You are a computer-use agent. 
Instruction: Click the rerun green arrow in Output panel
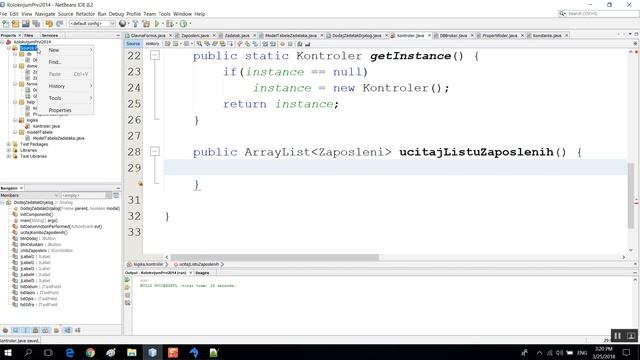(127, 280)
